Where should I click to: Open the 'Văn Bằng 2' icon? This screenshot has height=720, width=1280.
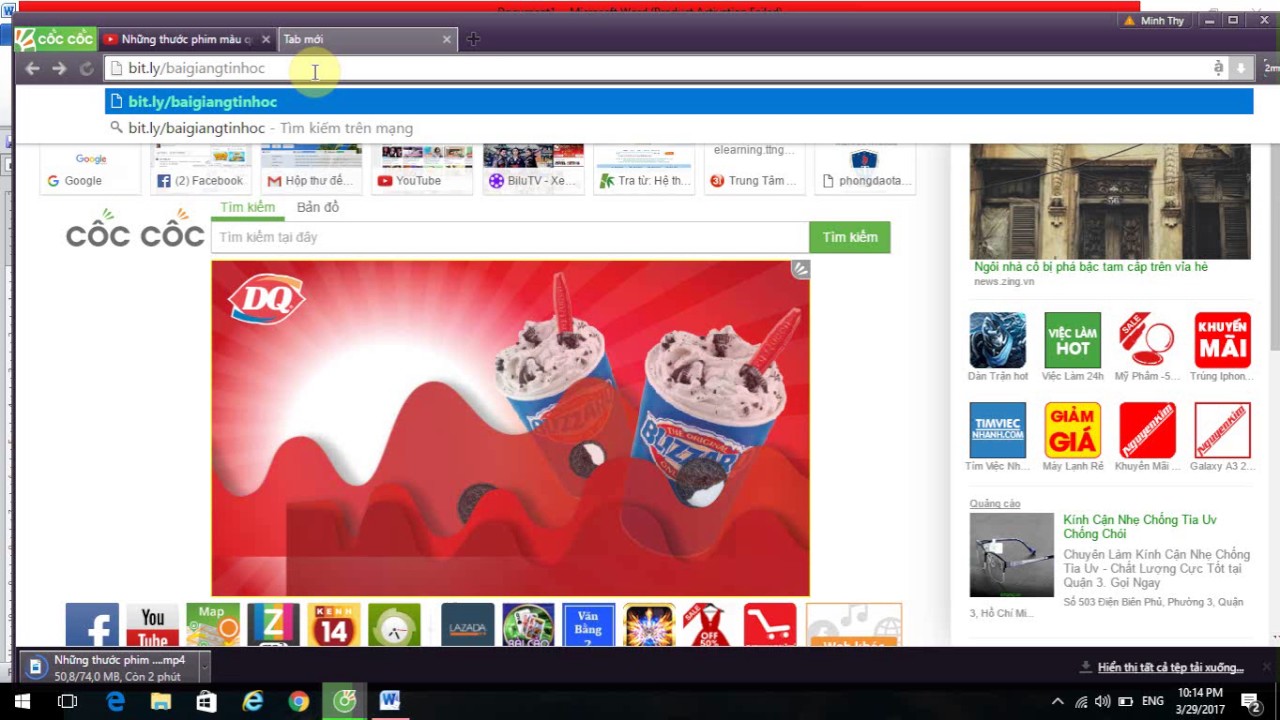click(589, 626)
